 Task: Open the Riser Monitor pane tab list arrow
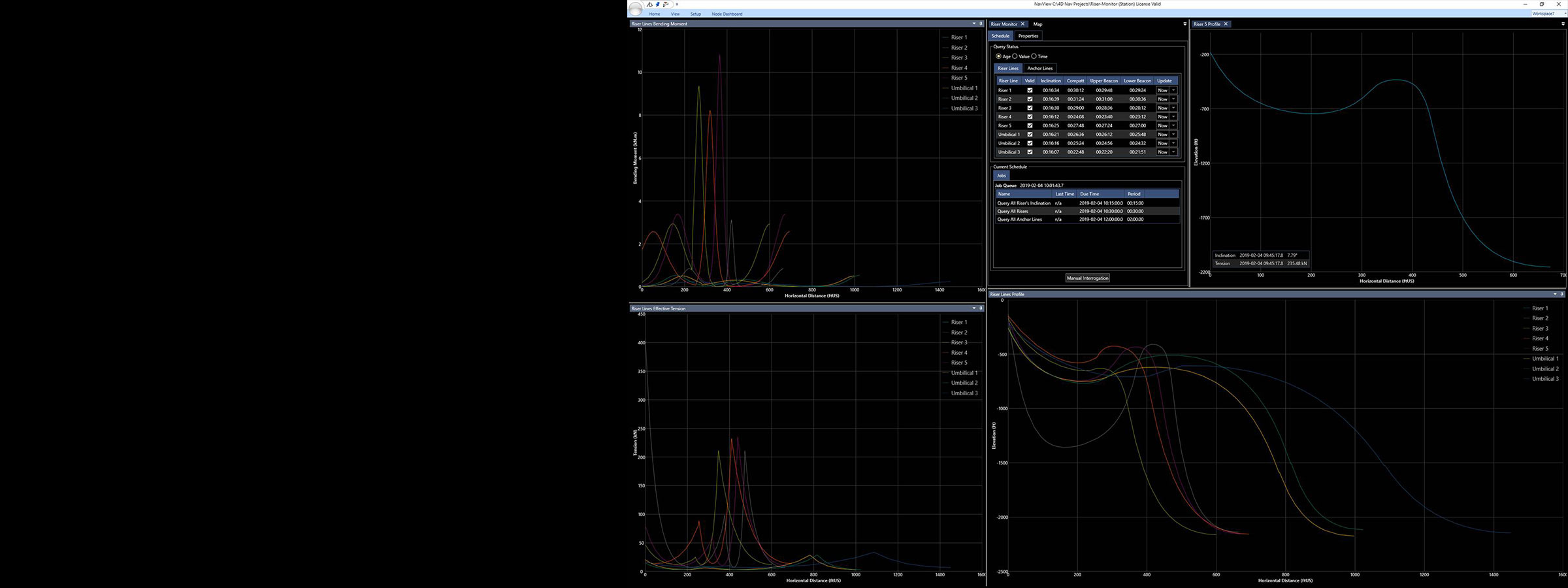(1184, 24)
